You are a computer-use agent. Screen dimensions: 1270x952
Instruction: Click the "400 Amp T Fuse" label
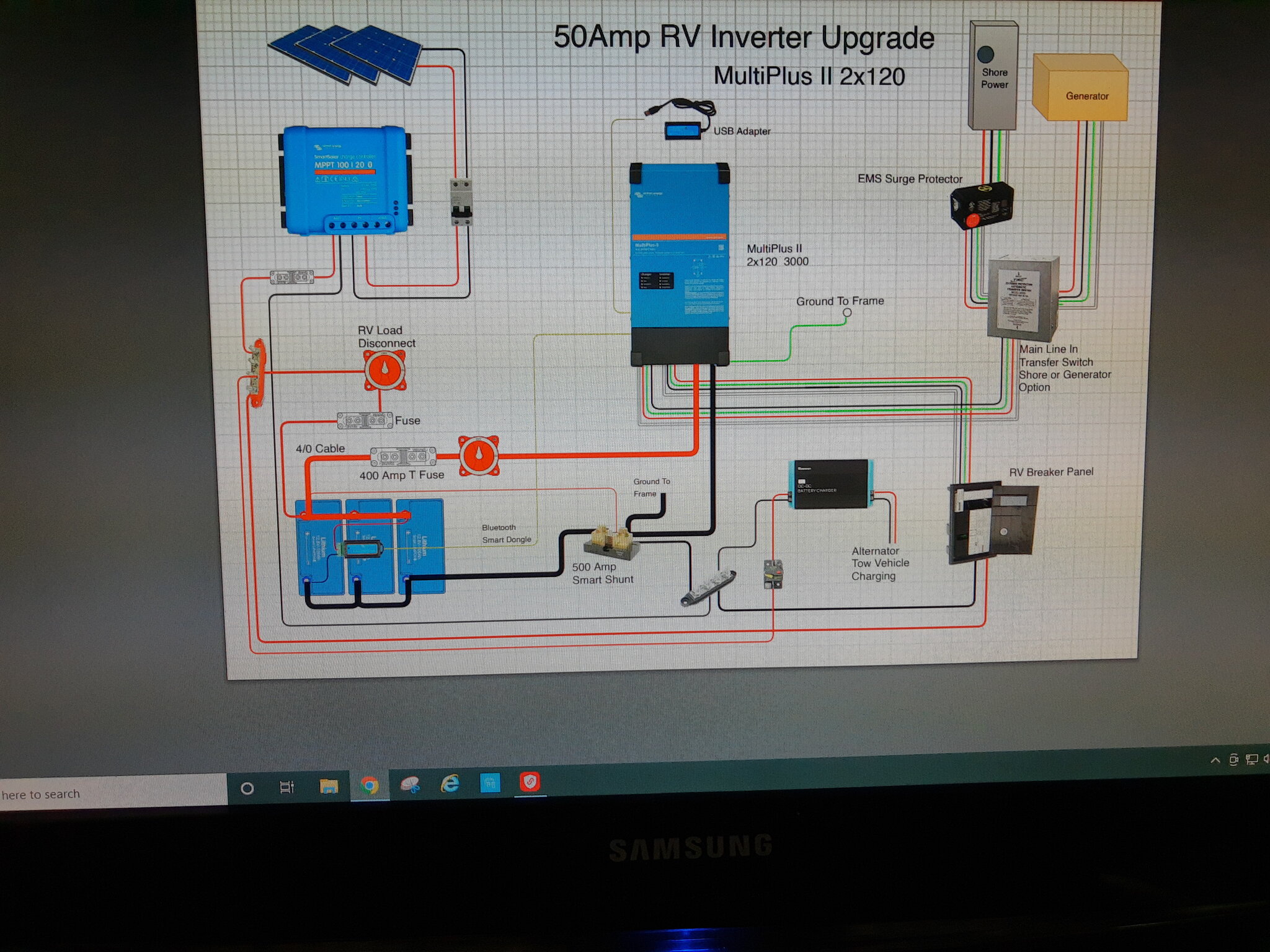pyautogui.click(x=401, y=475)
